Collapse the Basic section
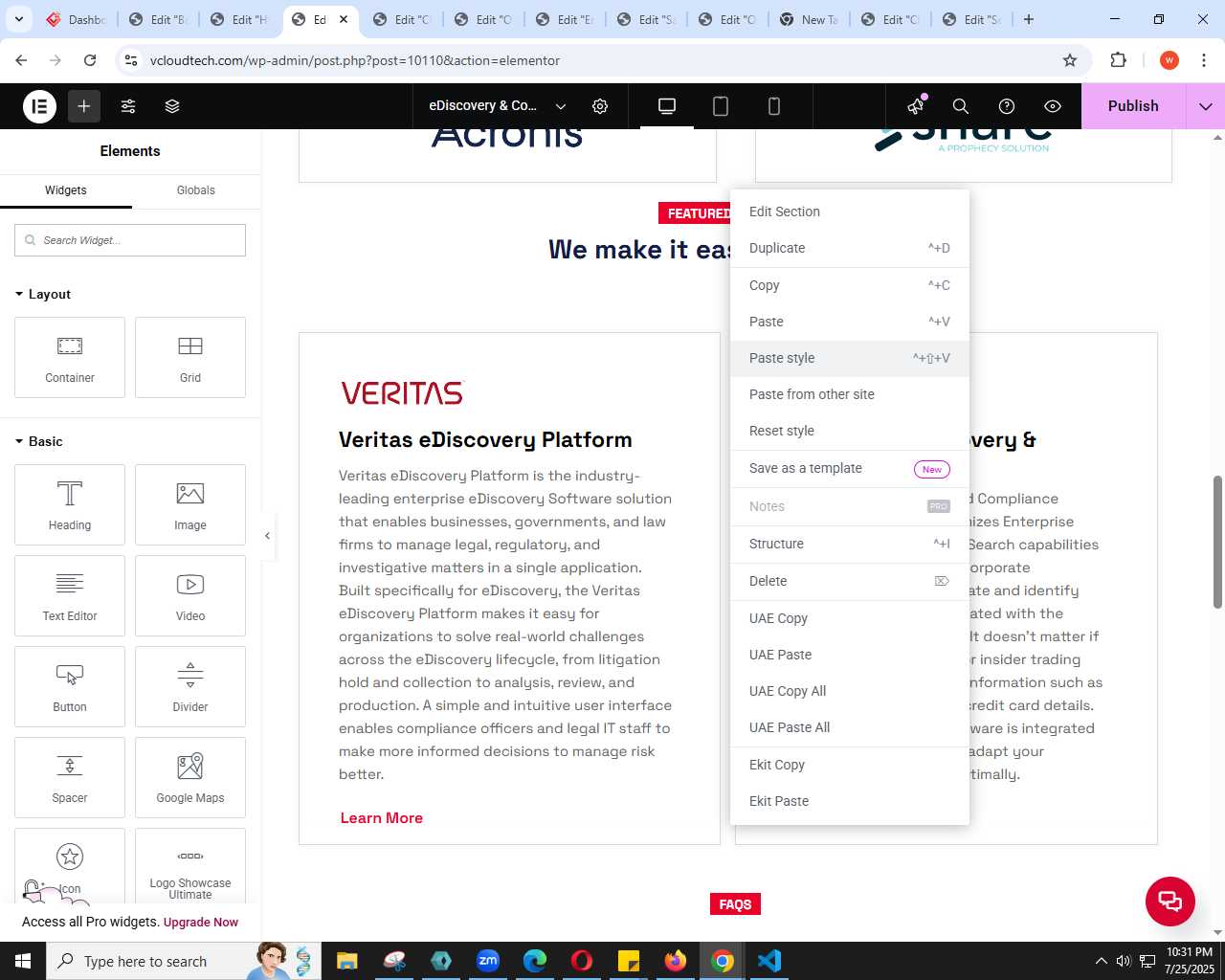 (38, 441)
